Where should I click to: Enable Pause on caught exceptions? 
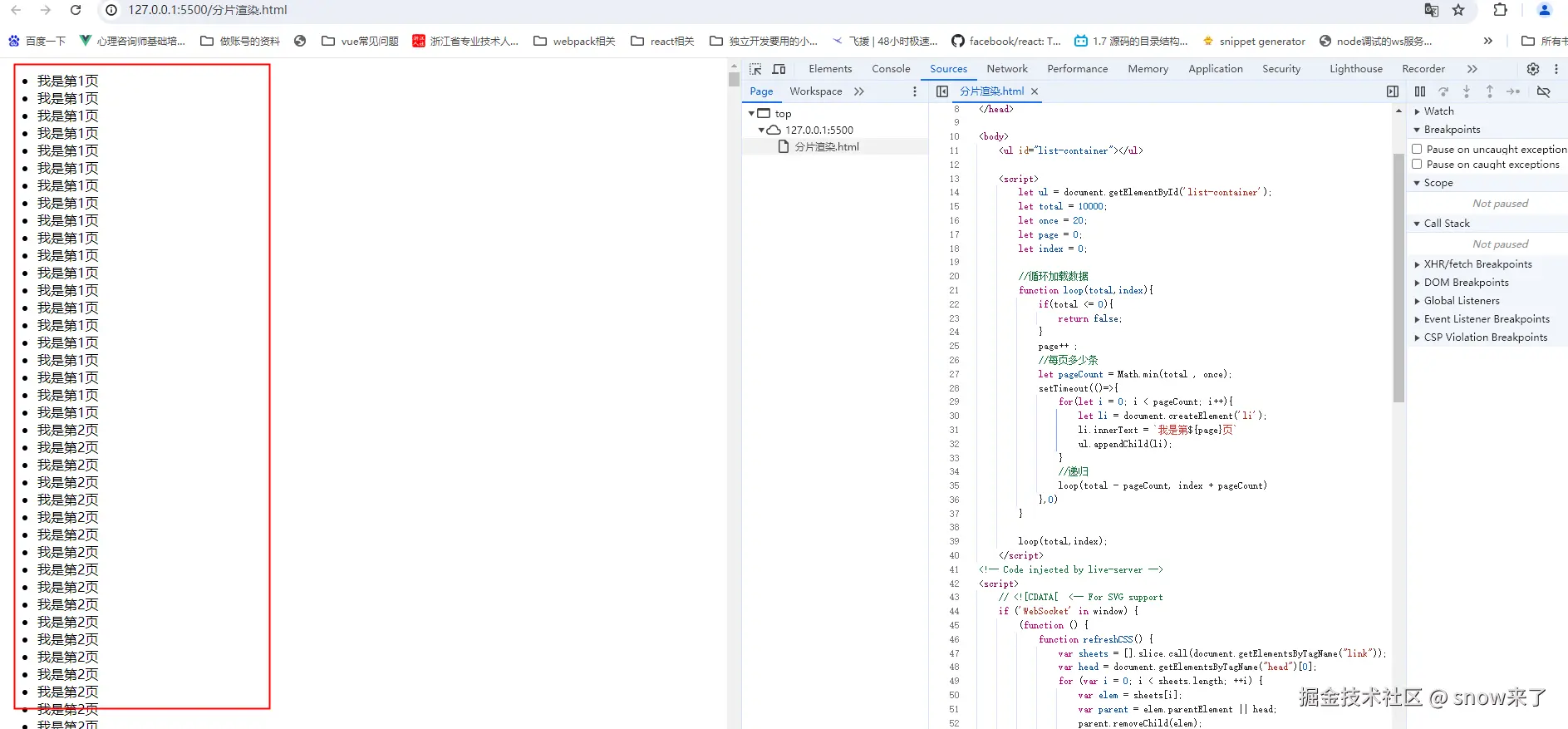tap(1418, 164)
